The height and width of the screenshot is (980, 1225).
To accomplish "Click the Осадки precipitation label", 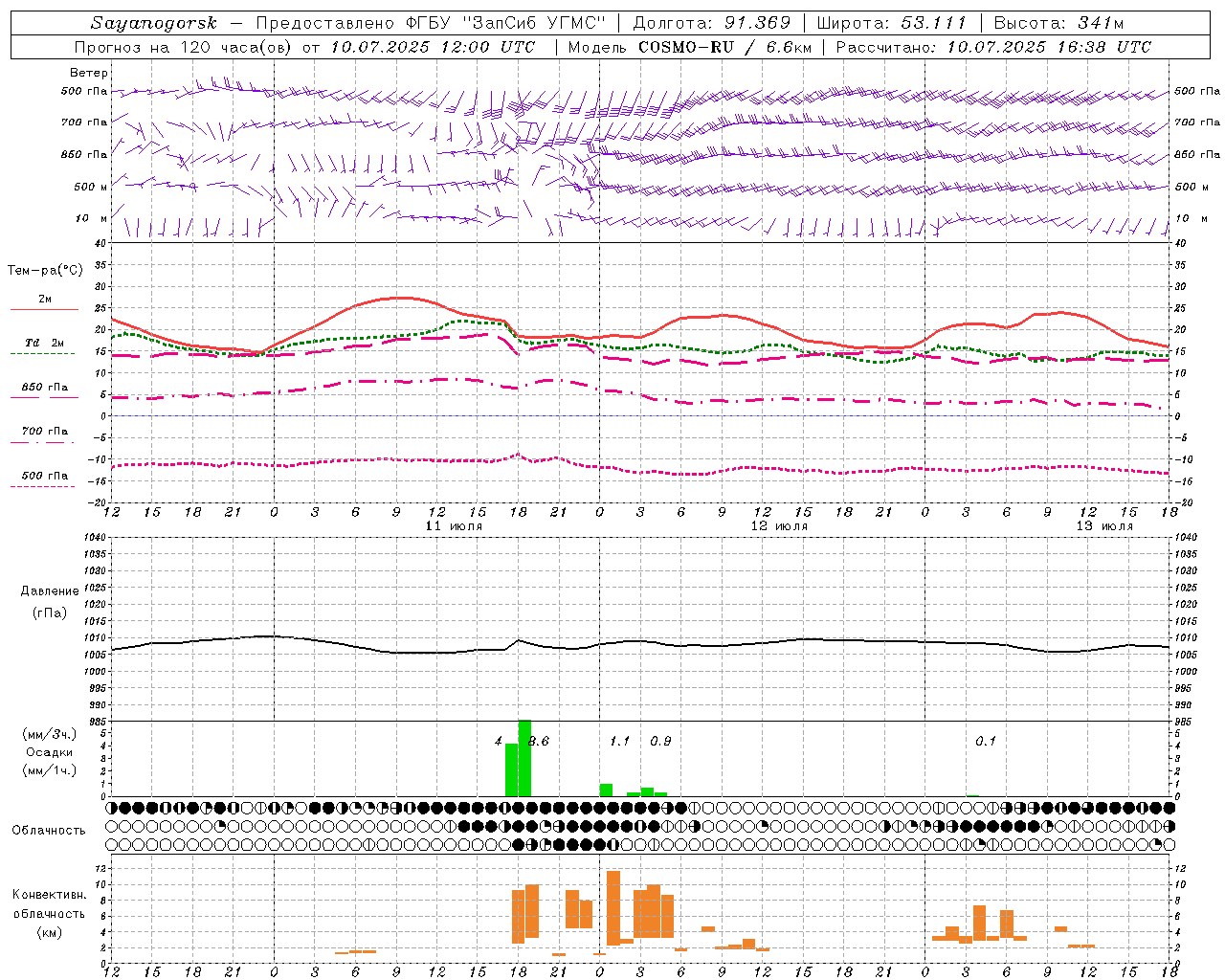I will tap(50, 752).
